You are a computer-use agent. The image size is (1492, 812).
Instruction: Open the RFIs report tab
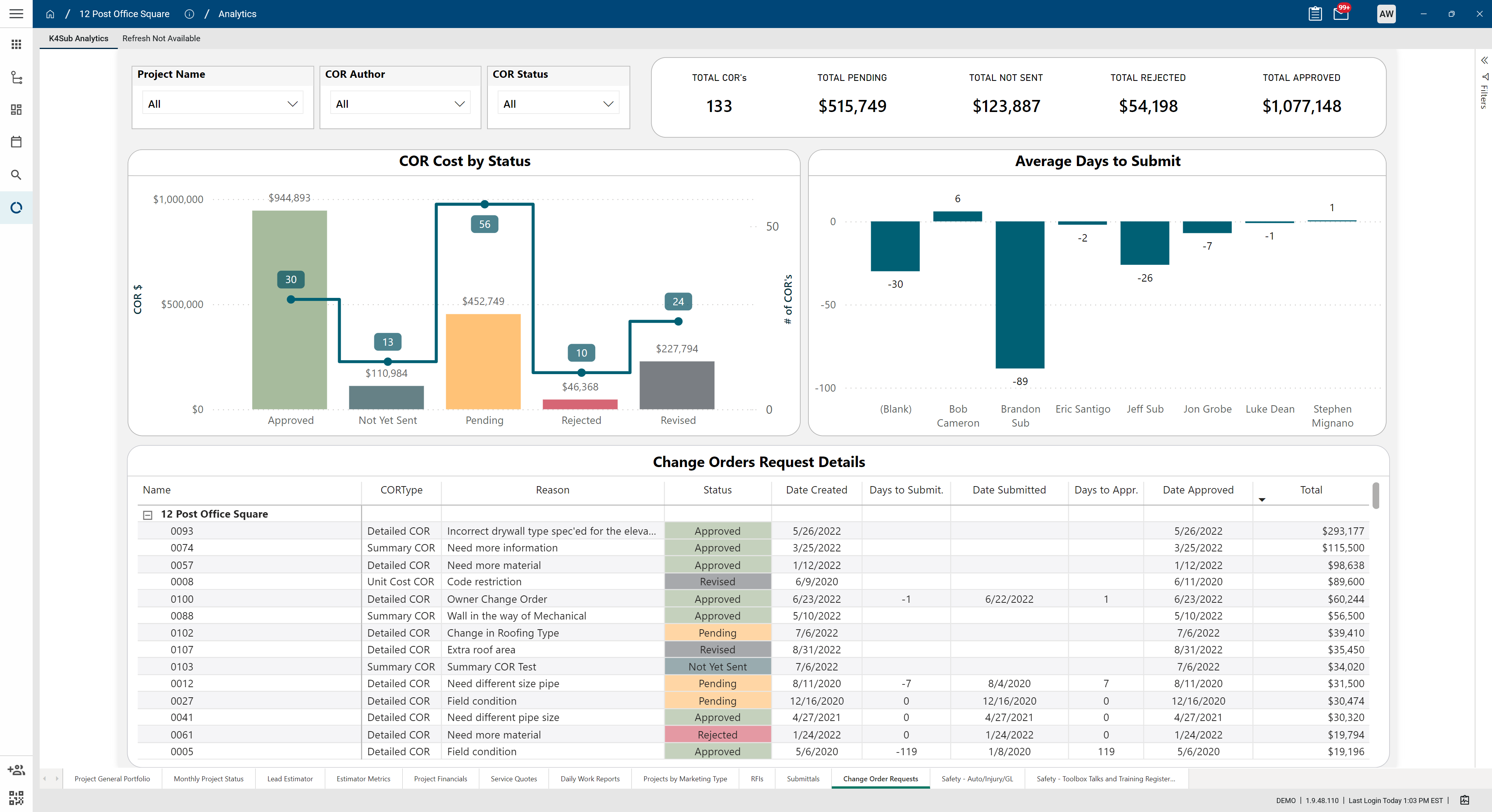point(756,779)
